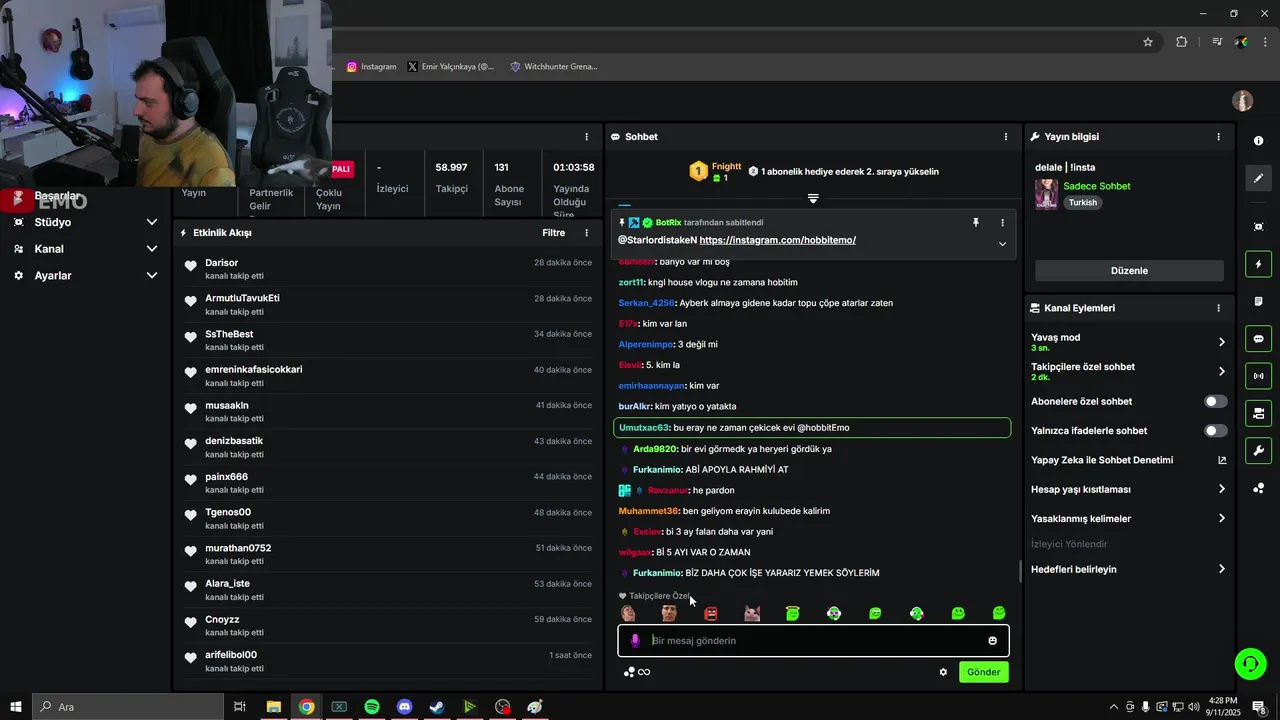Open the info icon in right sidebar
This screenshot has width=1280, height=720.
[1258, 141]
